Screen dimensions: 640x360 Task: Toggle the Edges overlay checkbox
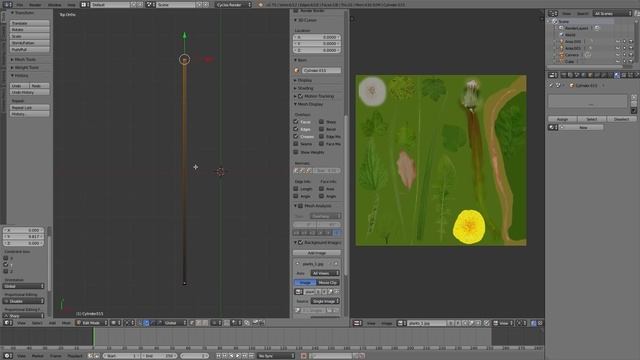[x=296, y=129]
